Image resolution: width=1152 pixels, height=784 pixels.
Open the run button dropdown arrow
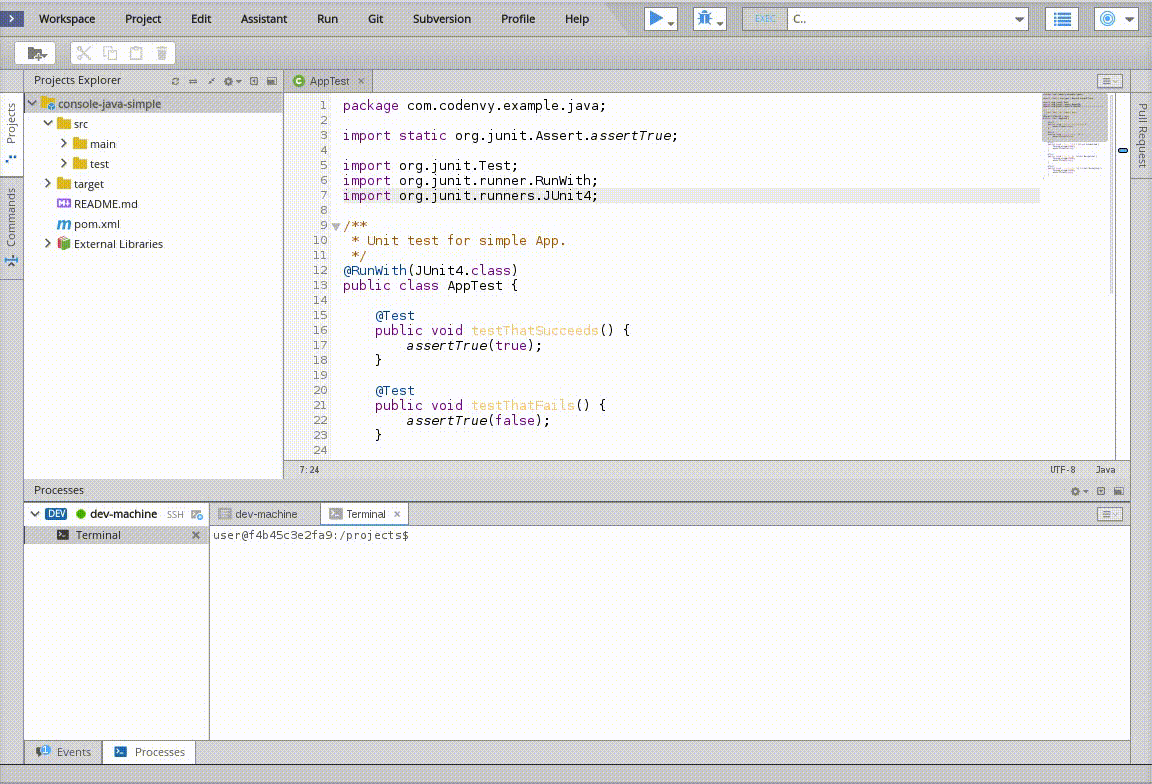pos(671,23)
